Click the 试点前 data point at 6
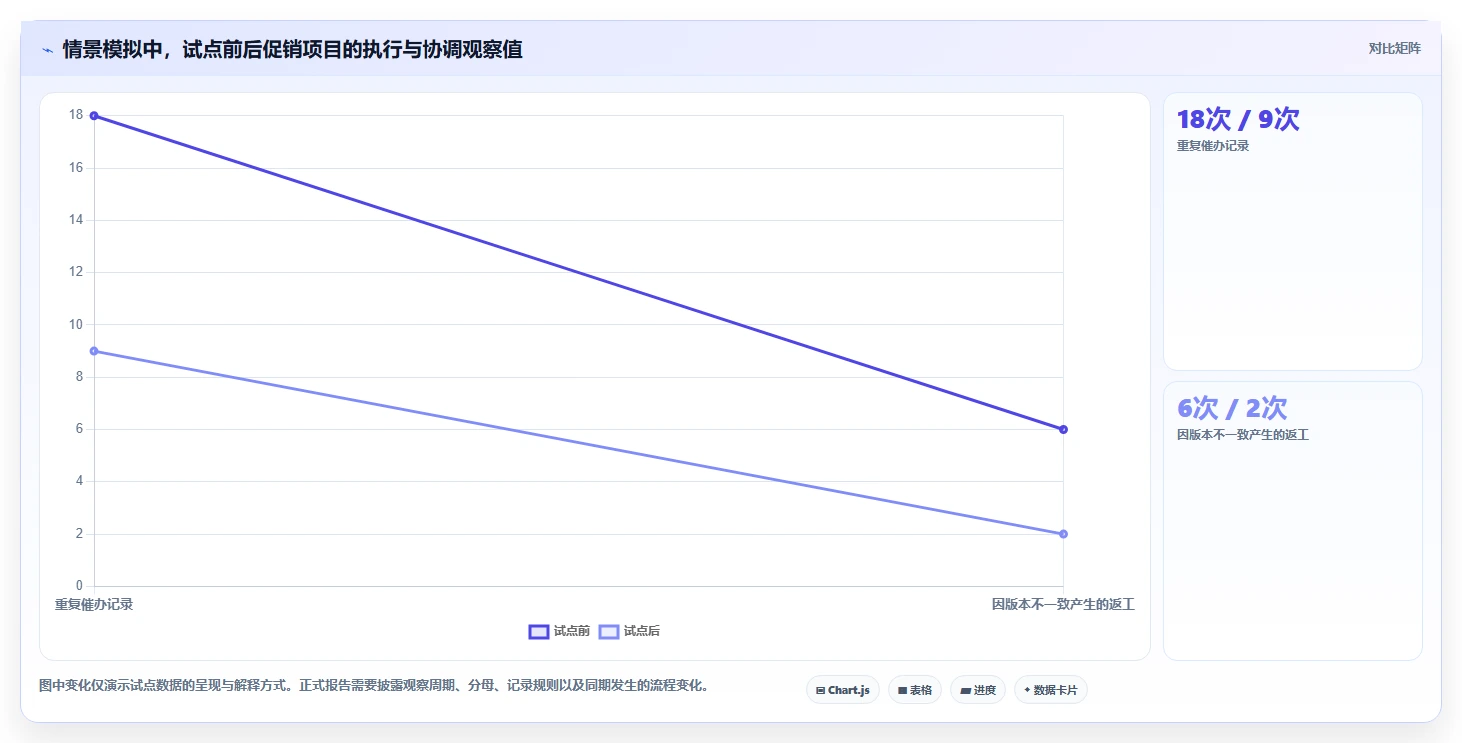The image size is (1462, 743). tap(1063, 429)
